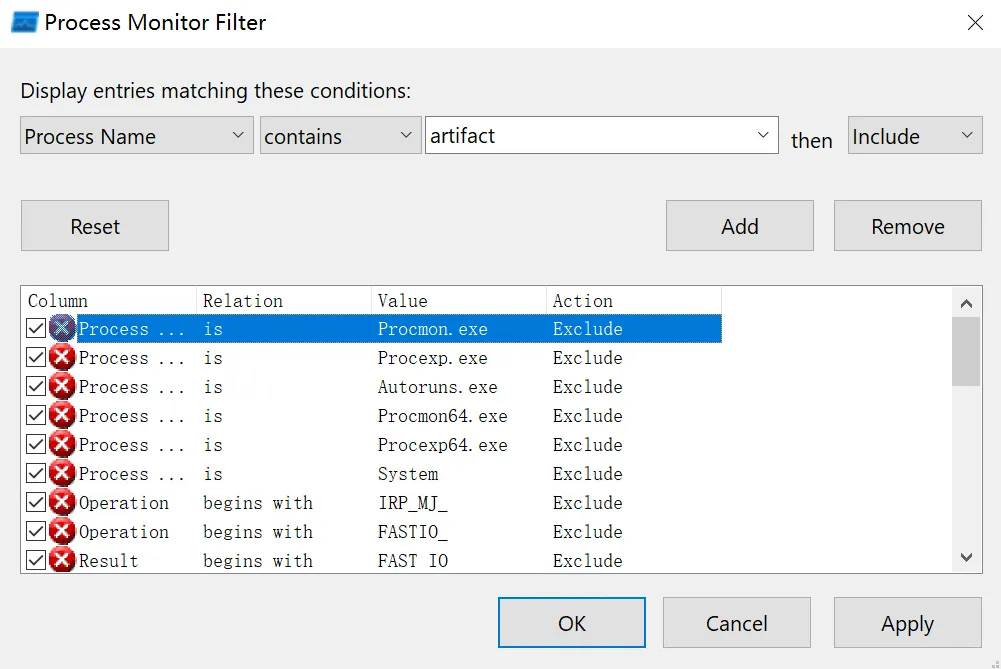Screen dimensions: 1001x669
Task: Expand the artifact value history dropdown arrow
Action: click(762, 135)
